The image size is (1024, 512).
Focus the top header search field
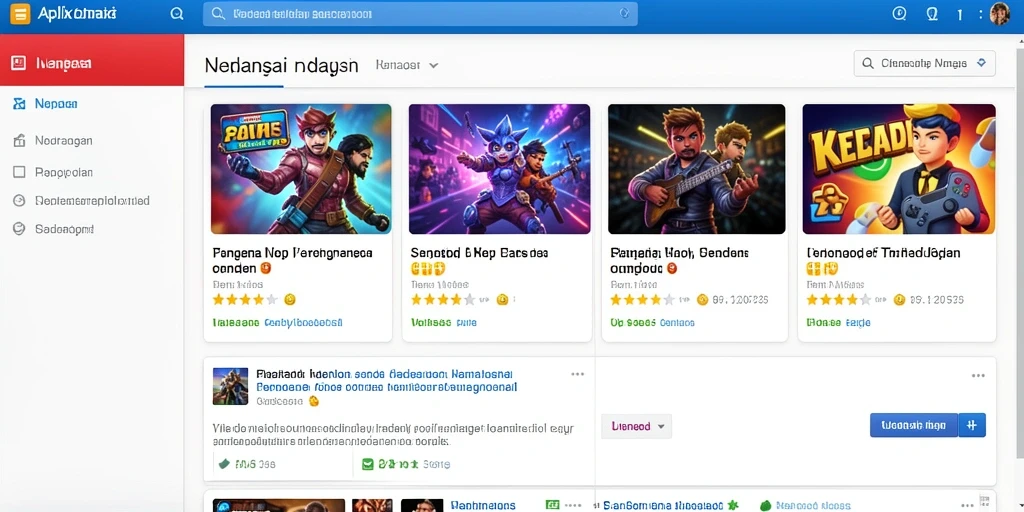pos(421,14)
